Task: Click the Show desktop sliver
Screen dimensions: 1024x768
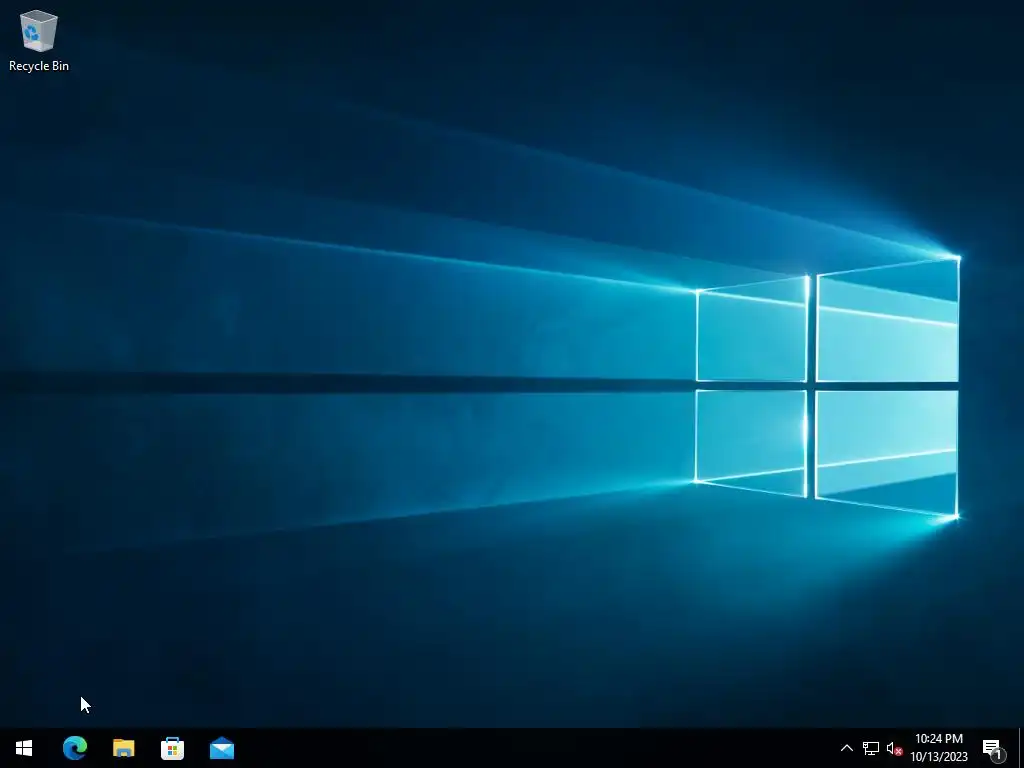Action: (1021, 748)
